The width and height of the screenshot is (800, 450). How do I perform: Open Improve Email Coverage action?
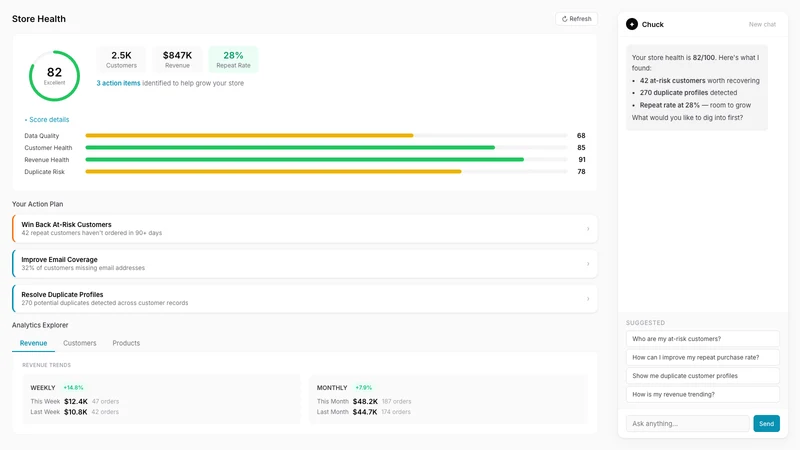tap(305, 264)
